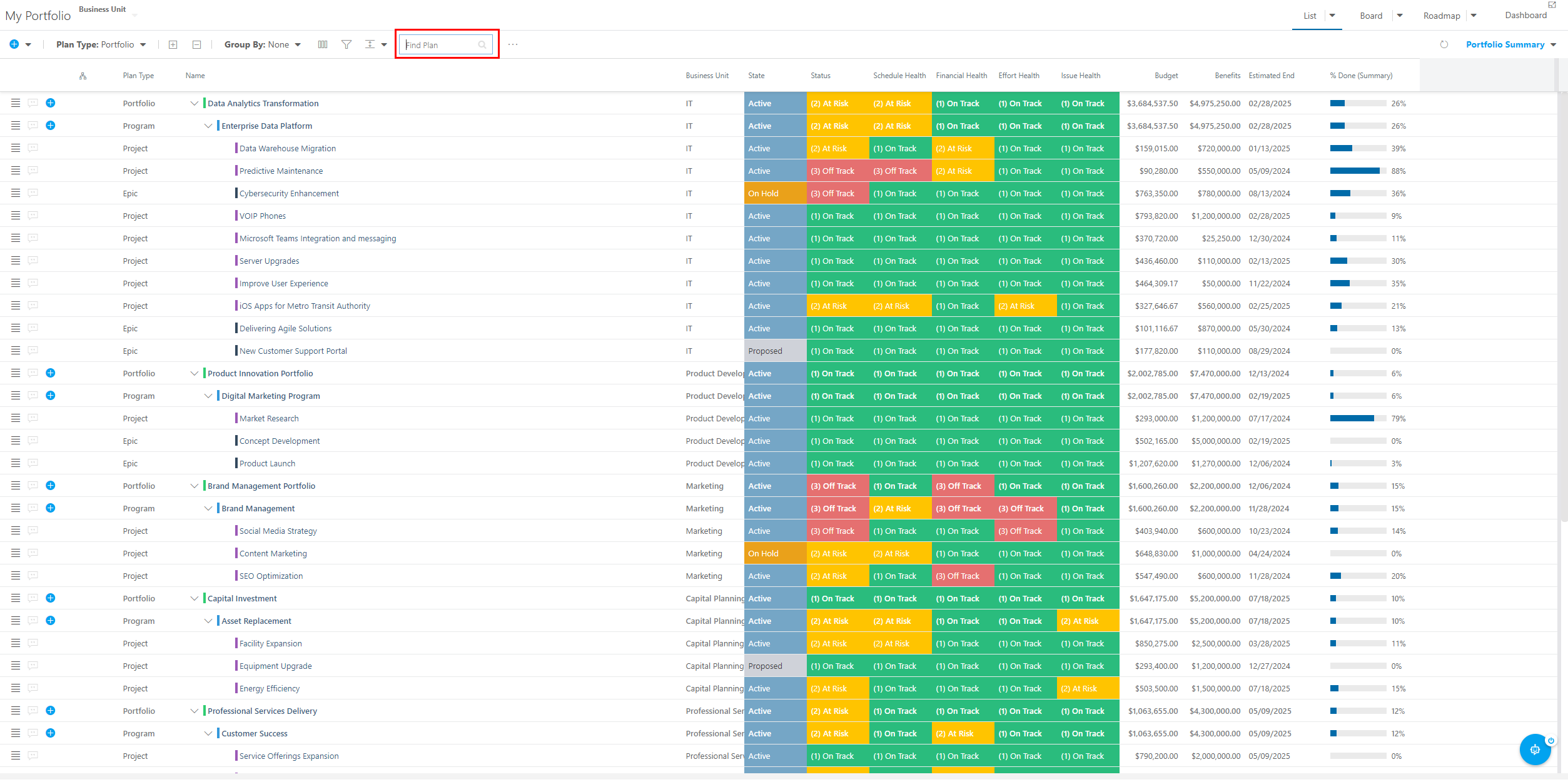Click the Find Plan search field
The image size is (1568, 782).
[x=446, y=44]
